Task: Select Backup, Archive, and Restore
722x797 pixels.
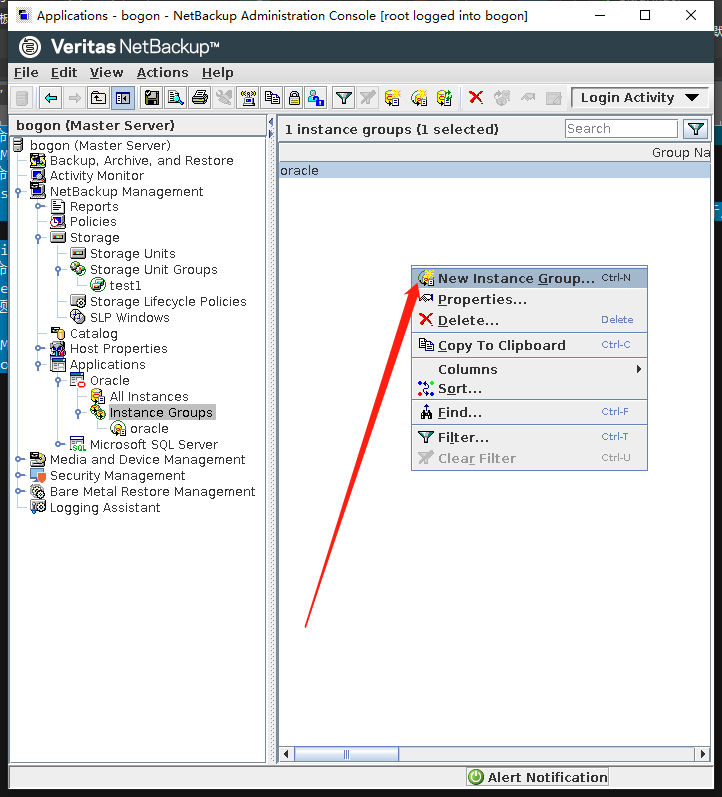Action: tap(141, 161)
